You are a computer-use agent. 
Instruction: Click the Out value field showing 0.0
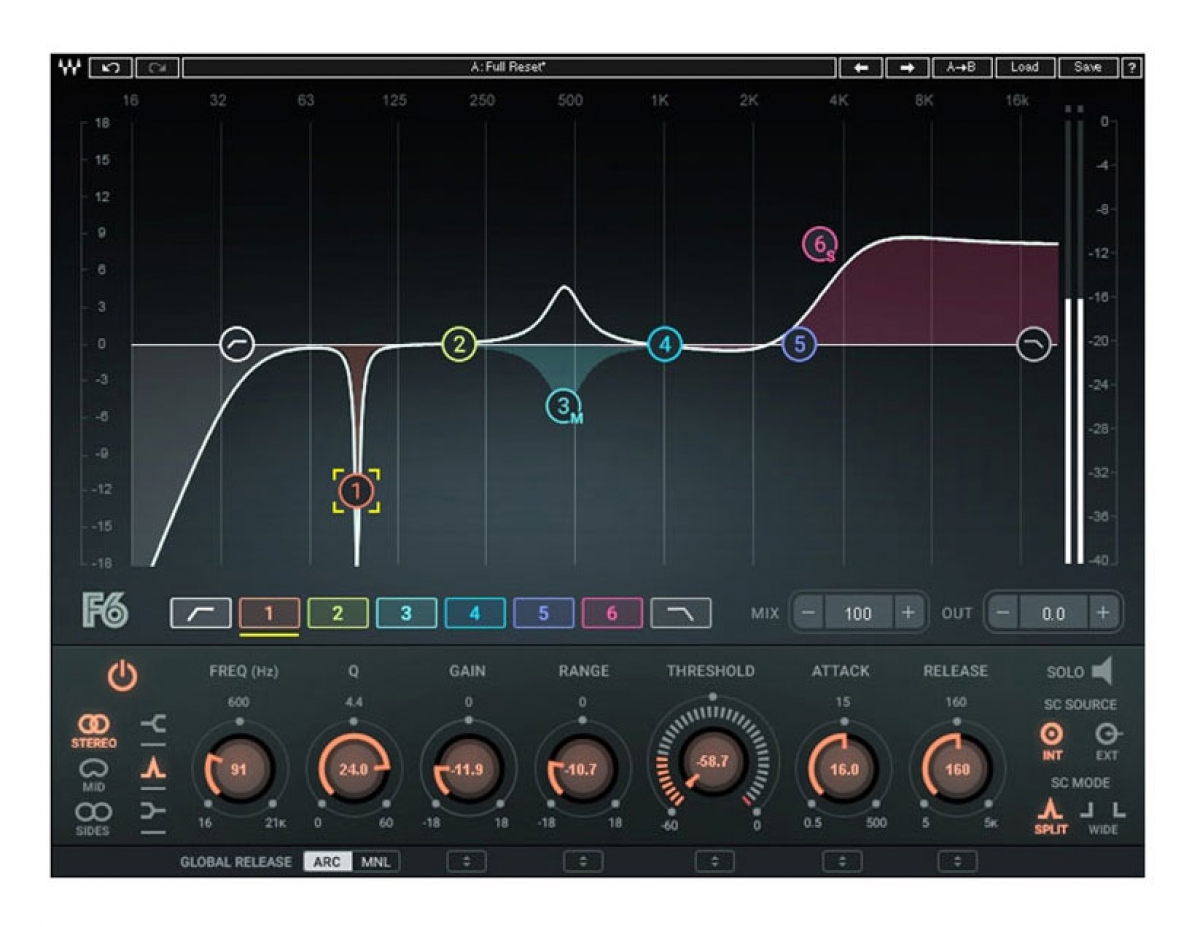[1053, 613]
